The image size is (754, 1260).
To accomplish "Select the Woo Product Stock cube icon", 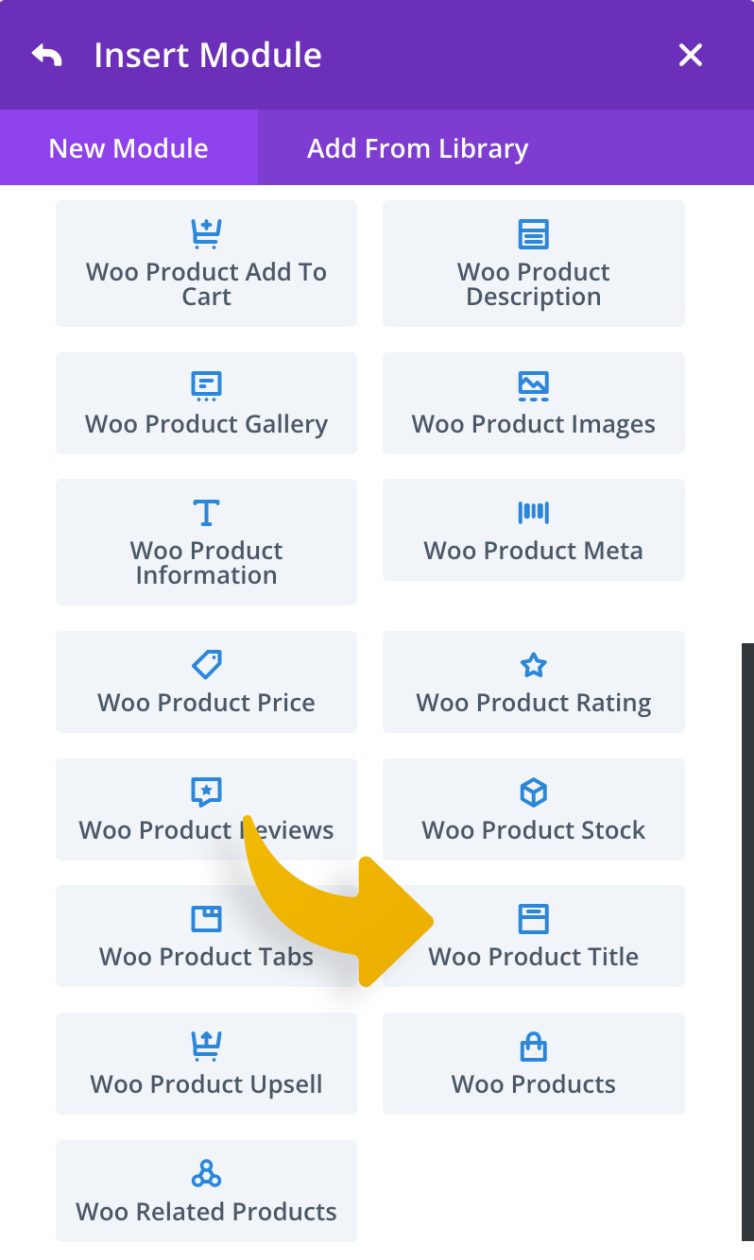I will click(533, 792).
